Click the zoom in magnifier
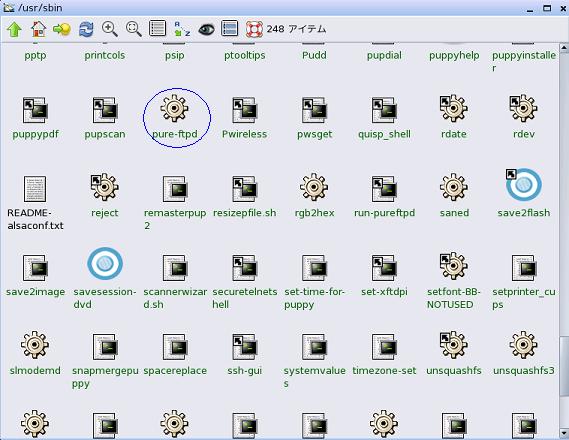The image size is (569, 440). 110,29
